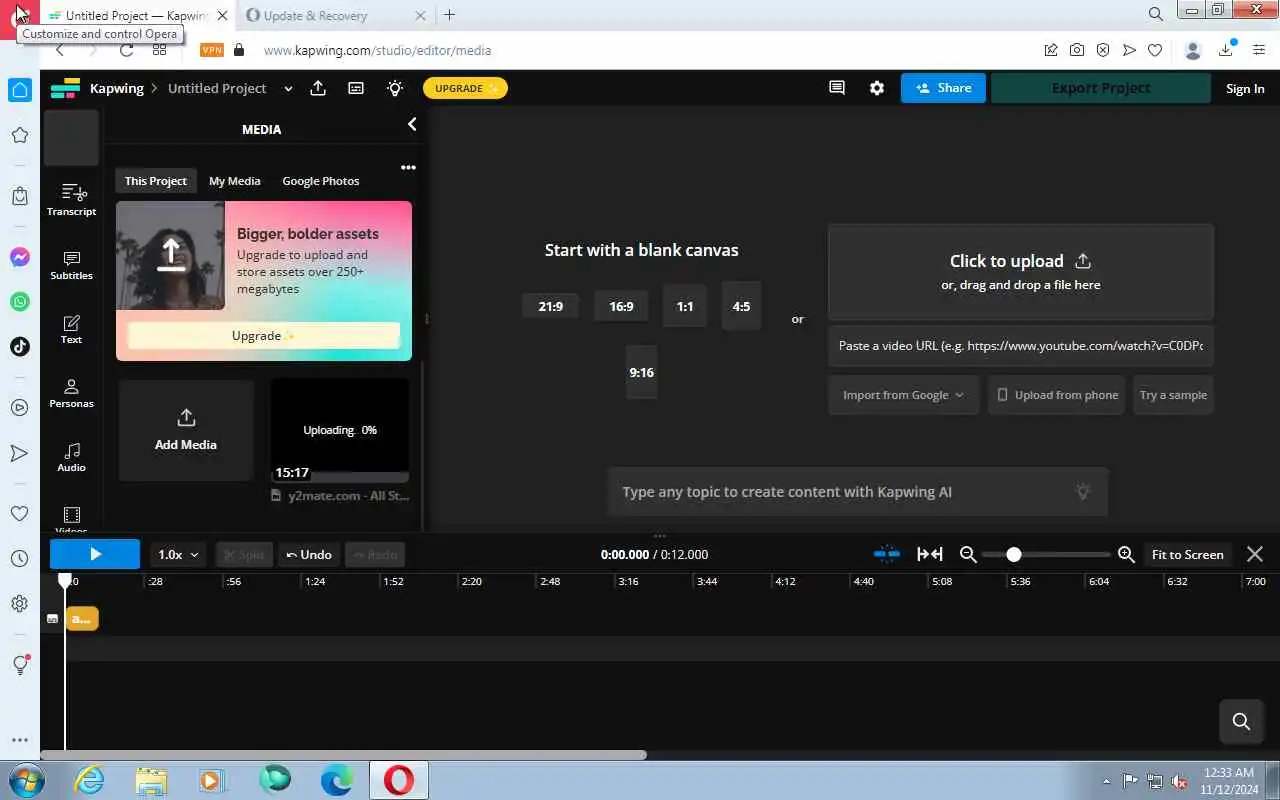Switch to This Project tab
Viewport: 1280px width, 800px height.
(155, 181)
